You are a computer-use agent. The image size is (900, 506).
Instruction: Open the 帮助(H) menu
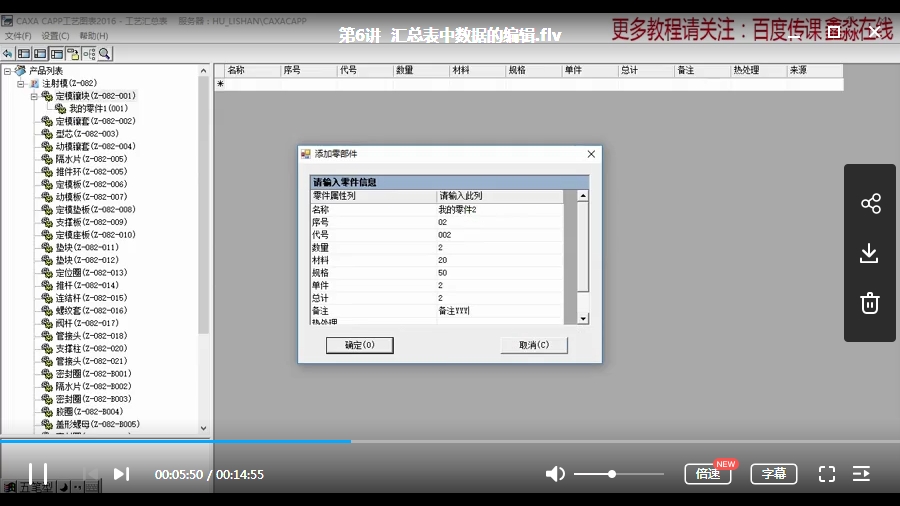click(94, 36)
